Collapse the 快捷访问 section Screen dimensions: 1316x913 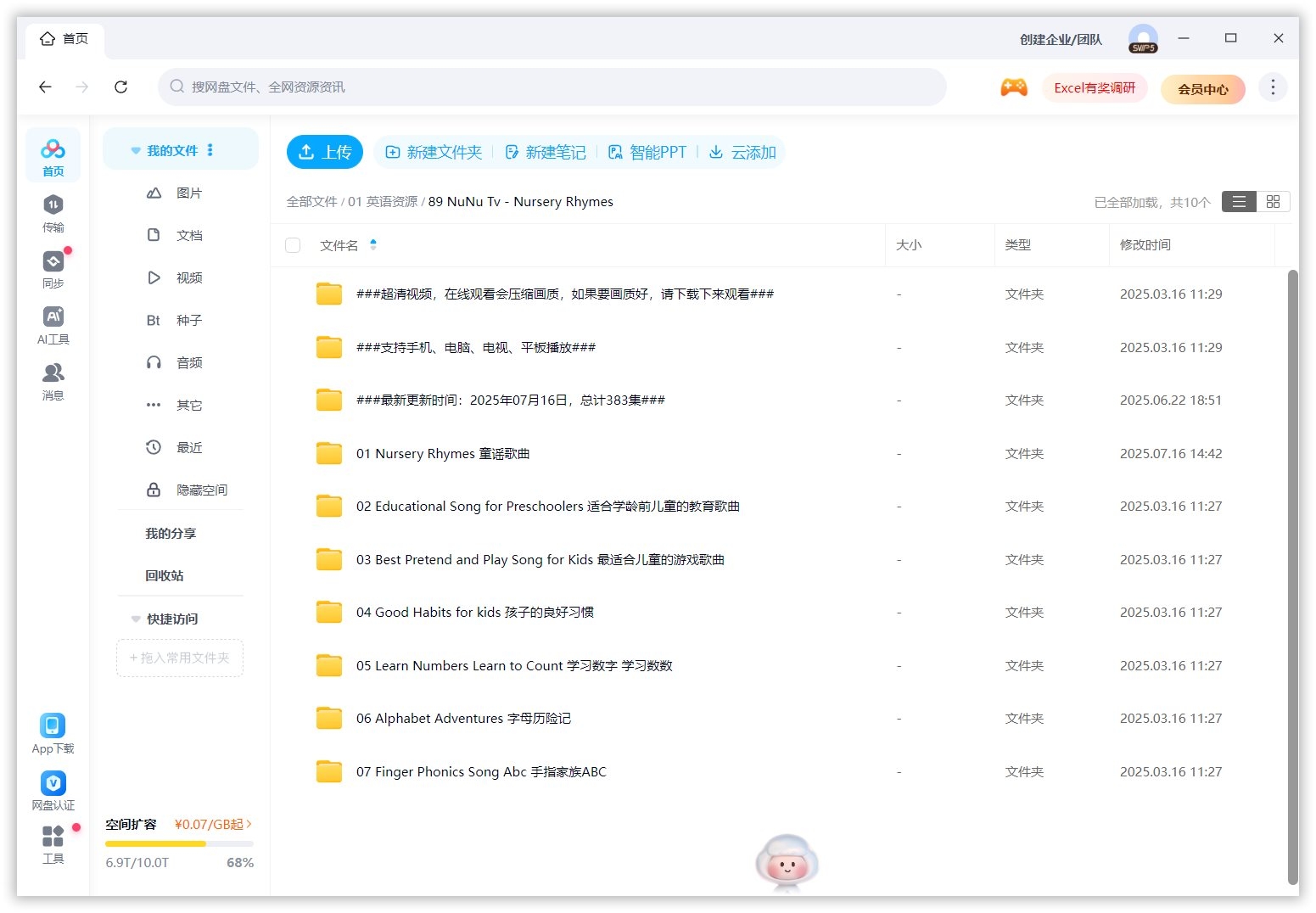click(136, 619)
